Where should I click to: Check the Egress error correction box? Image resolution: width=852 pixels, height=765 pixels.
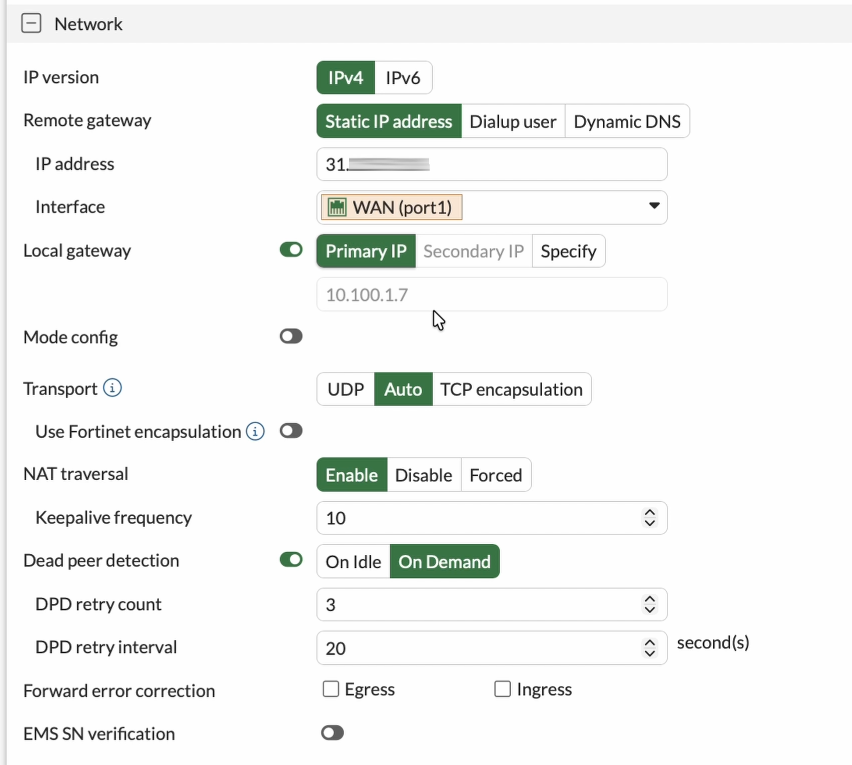point(331,689)
